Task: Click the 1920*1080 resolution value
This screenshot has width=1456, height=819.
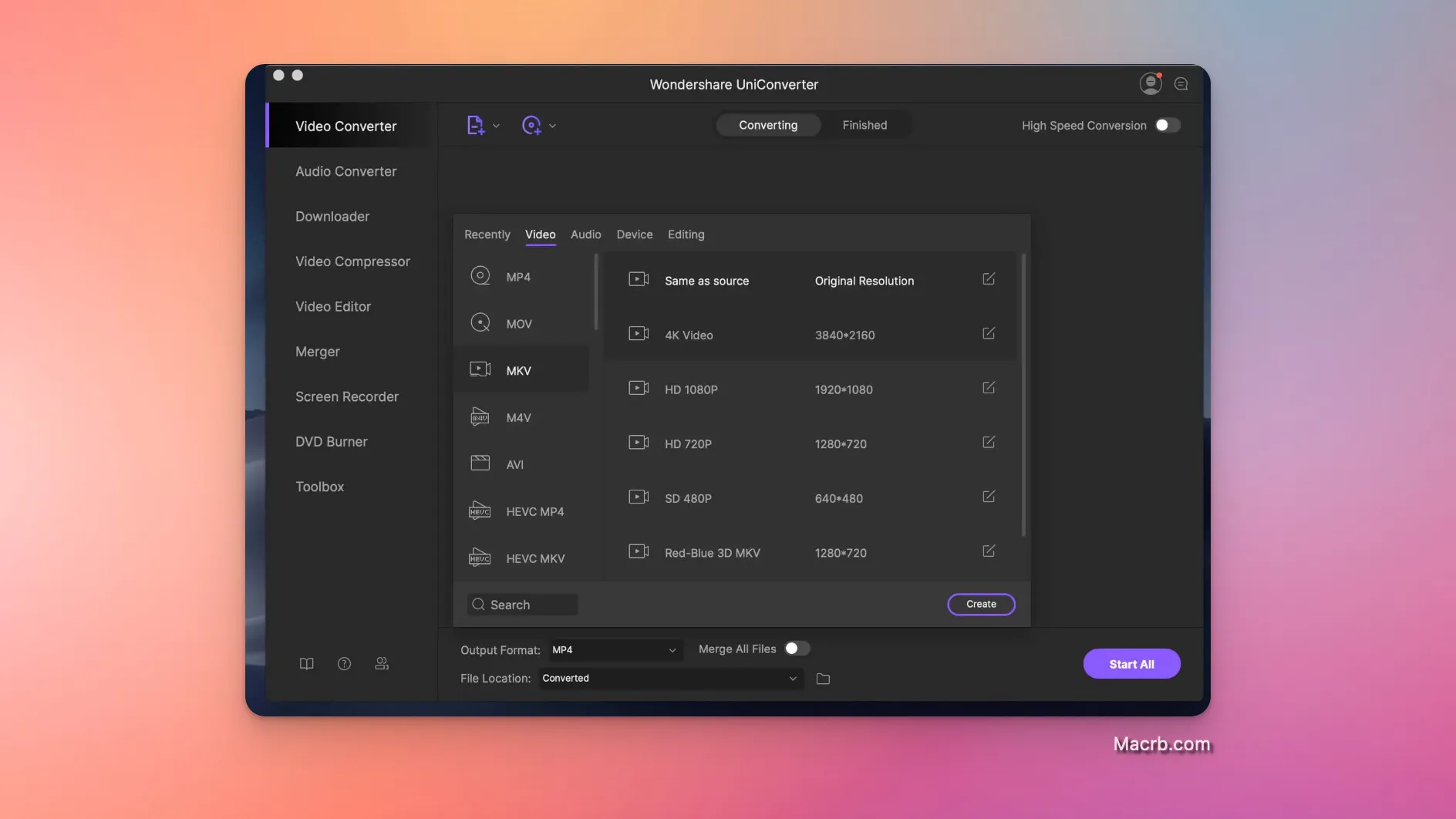Action: pos(844,389)
